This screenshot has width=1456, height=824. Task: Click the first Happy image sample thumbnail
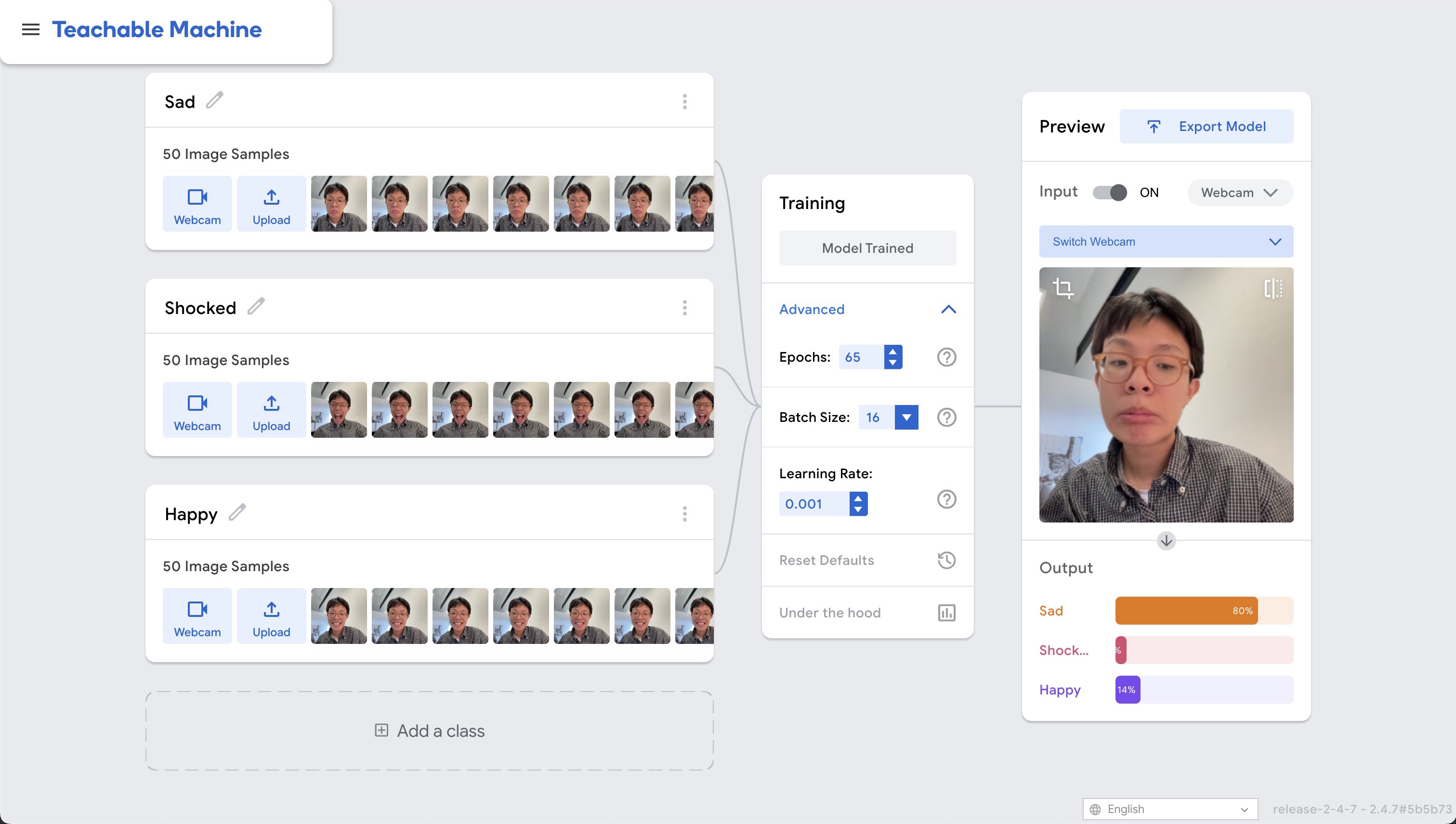coord(339,616)
